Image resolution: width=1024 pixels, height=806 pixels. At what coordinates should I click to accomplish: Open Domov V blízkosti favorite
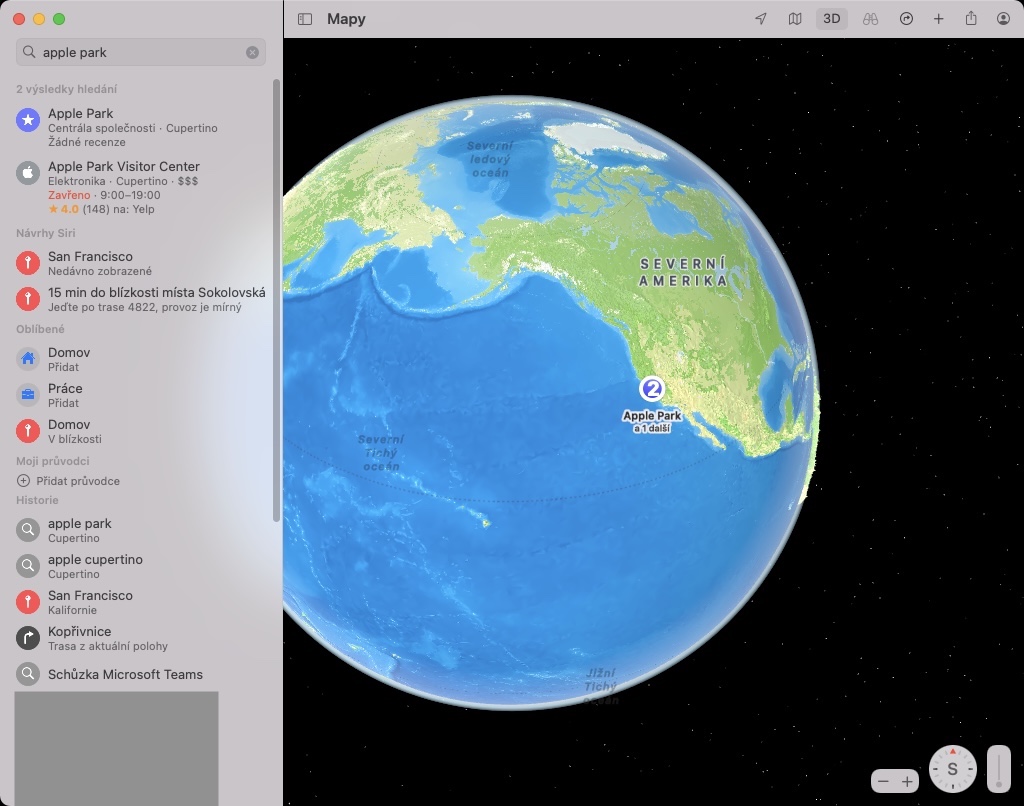140,431
